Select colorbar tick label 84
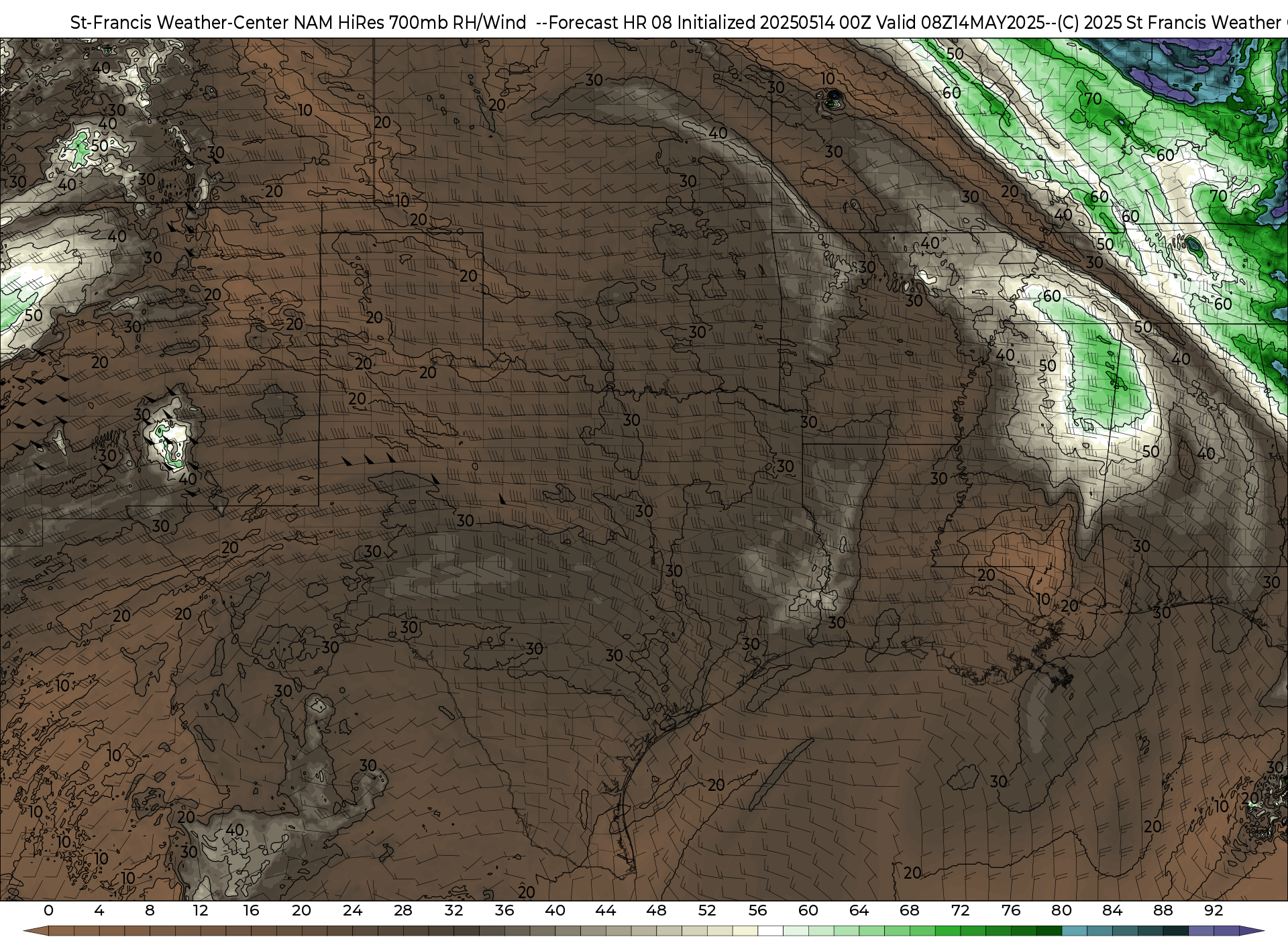Image resolution: width=1288 pixels, height=939 pixels. pos(1112,910)
